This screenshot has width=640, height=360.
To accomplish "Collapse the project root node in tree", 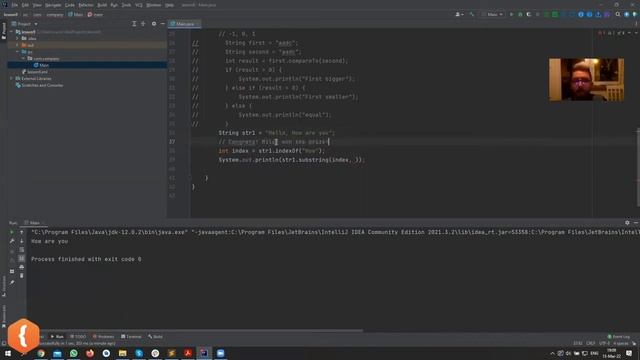I will (x=11, y=31).
